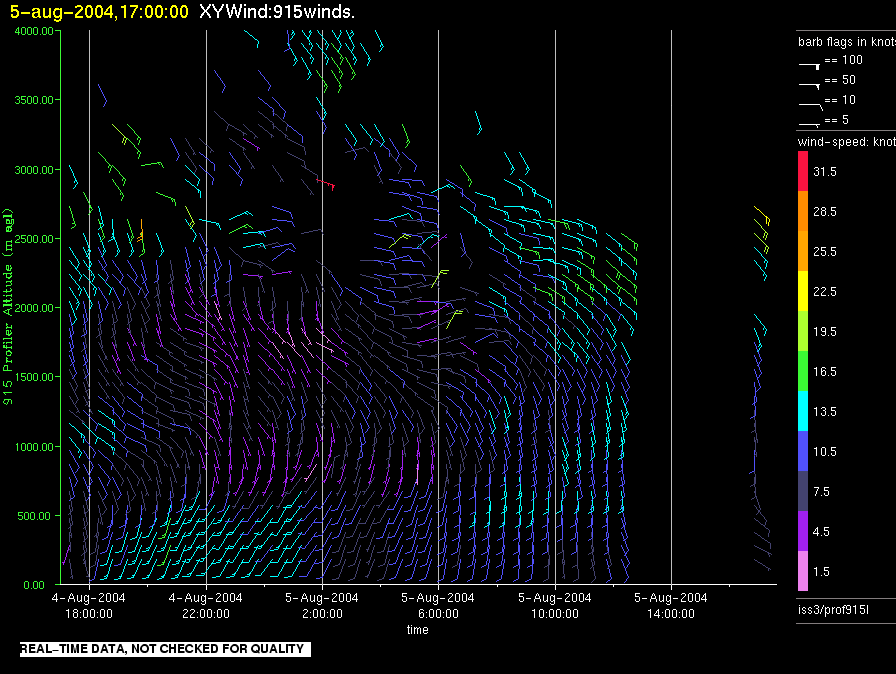Click the 50-knot barb flag legend icon
The height and width of the screenshot is (674, 896).
[x=809, y=86]
